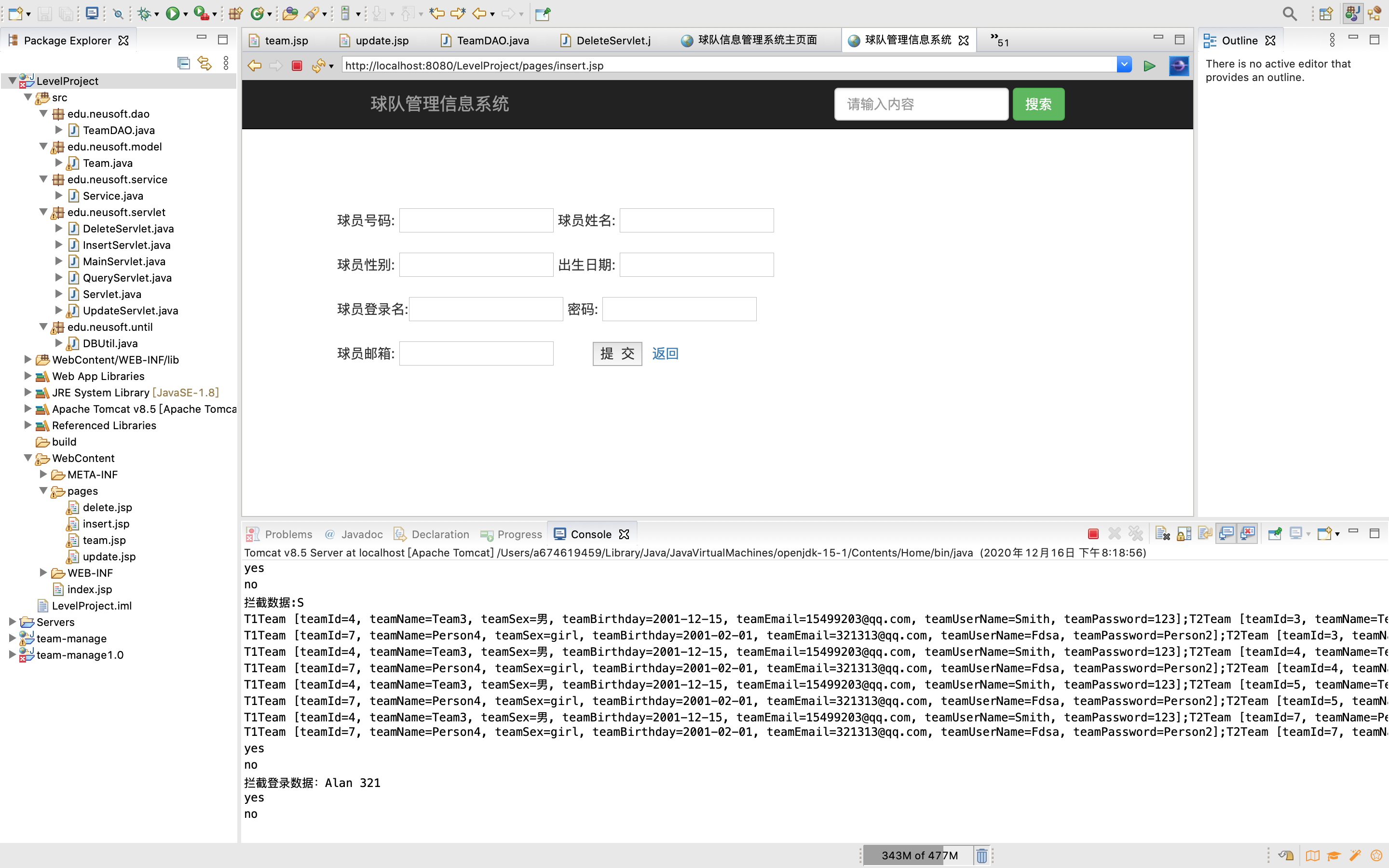
Task: Click the 343M of 477M heap bar
Action: 919,855
